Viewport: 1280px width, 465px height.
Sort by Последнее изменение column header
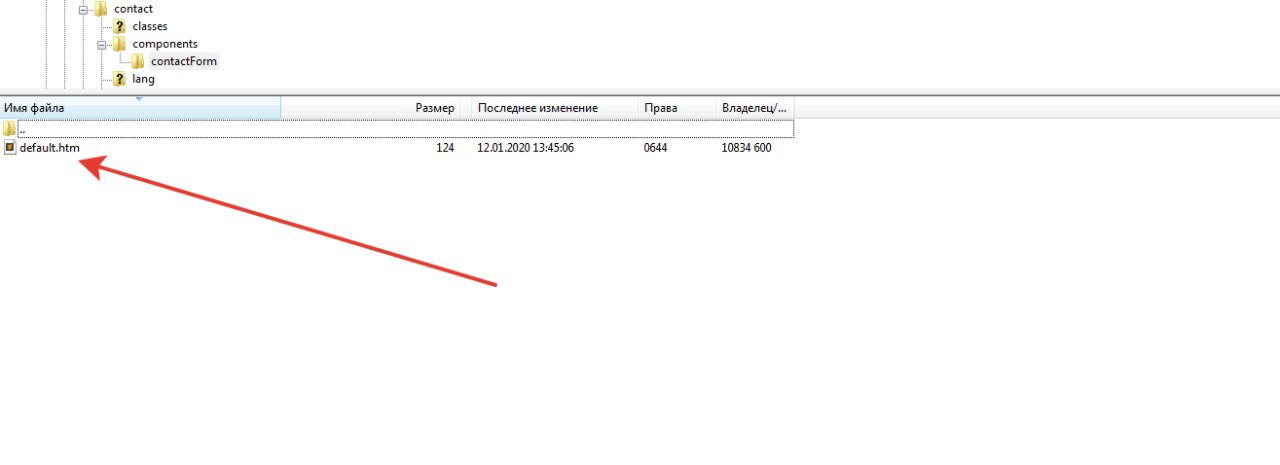click(x=556, y=108)
